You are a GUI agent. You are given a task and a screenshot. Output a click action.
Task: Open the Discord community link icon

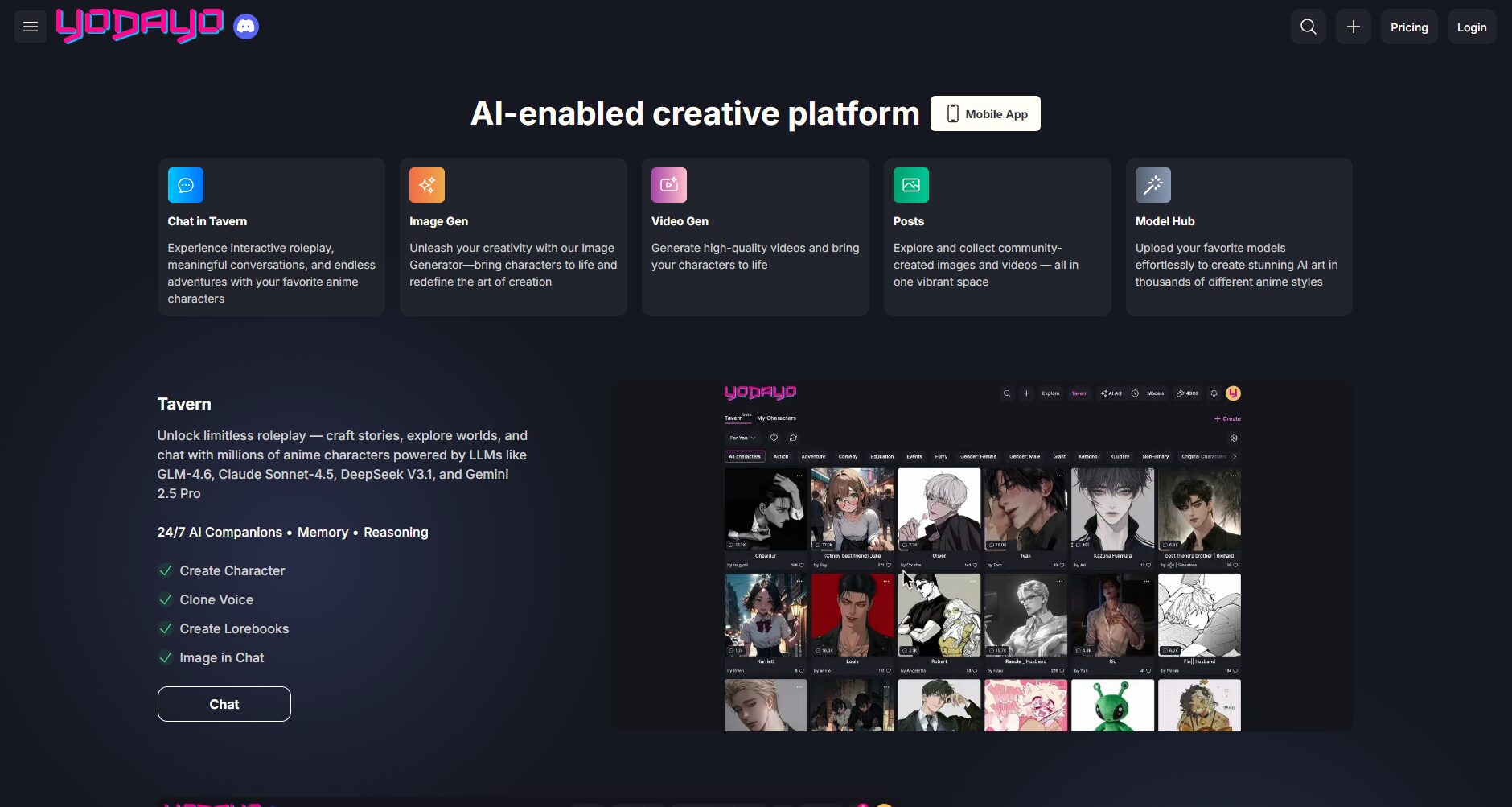246,27
